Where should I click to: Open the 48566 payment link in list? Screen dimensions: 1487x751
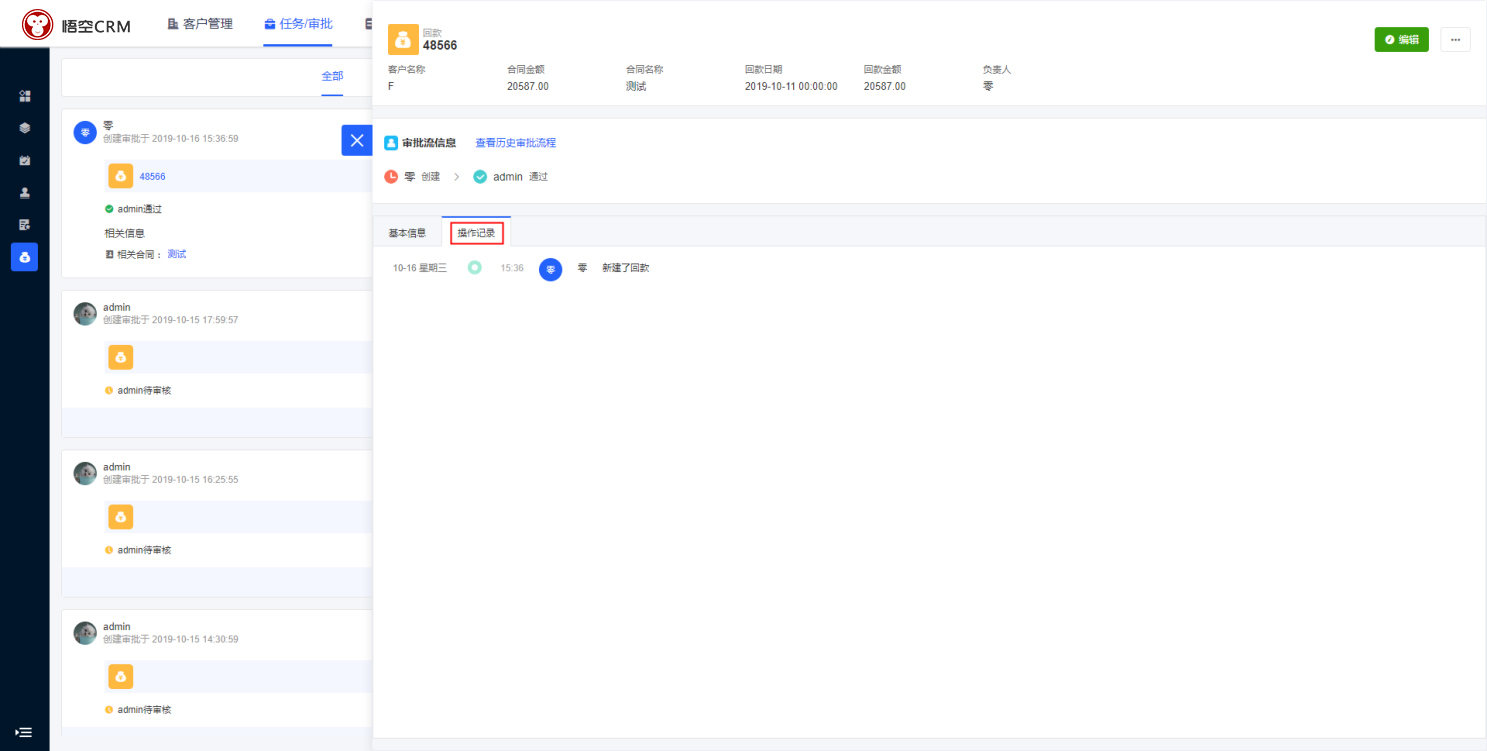click(x=152, y=176)
